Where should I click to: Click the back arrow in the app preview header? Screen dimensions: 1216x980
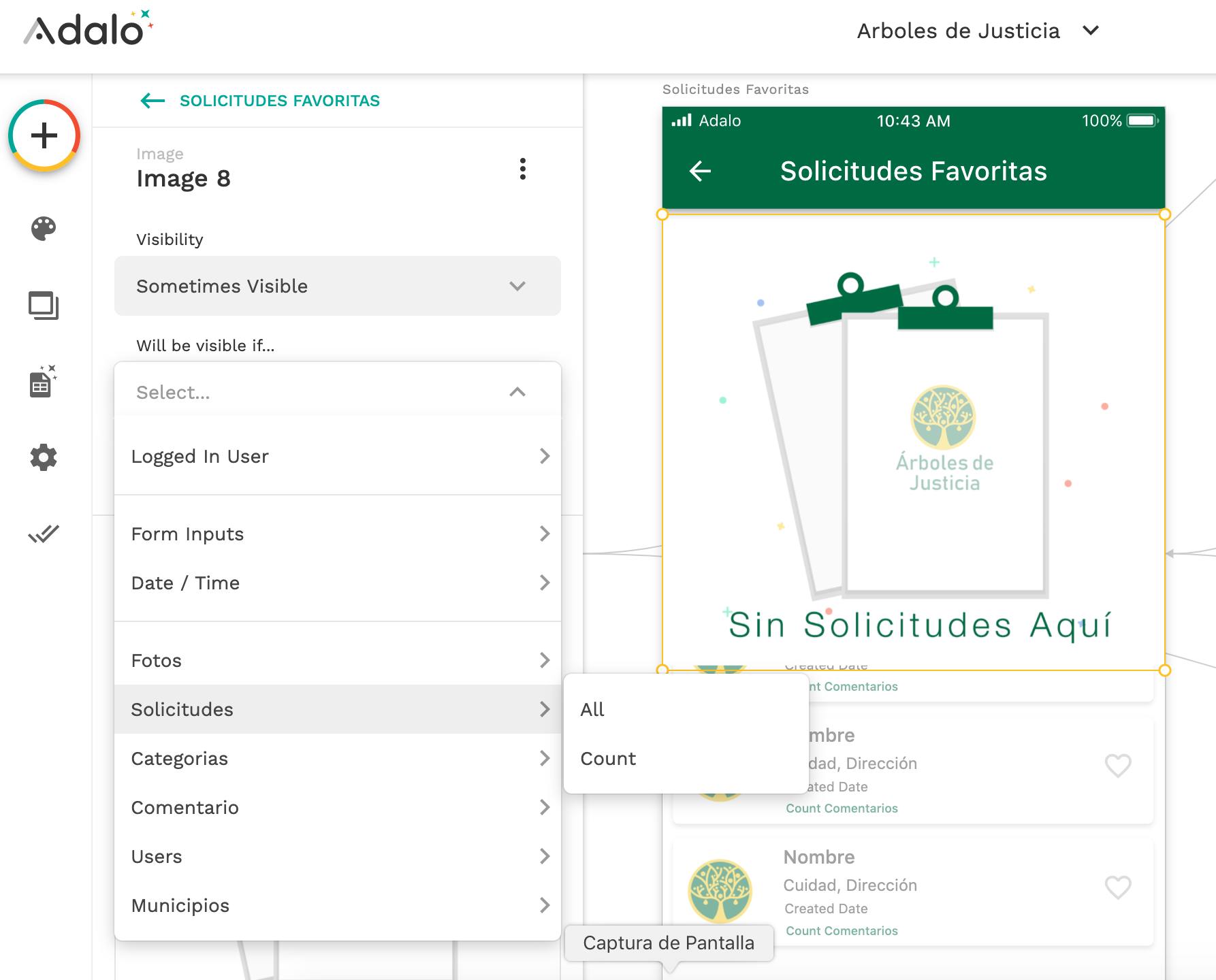(700, 171)
